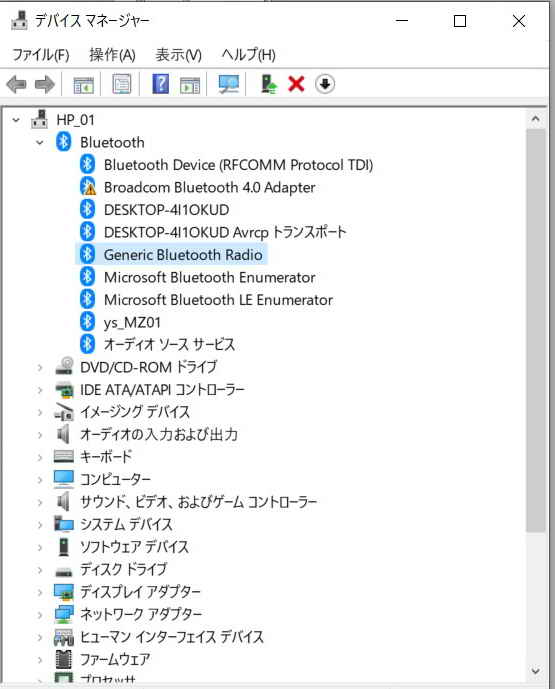Expand ディスプレイ アダプター category
Screen dimensions: 555x689
[40, 592]
